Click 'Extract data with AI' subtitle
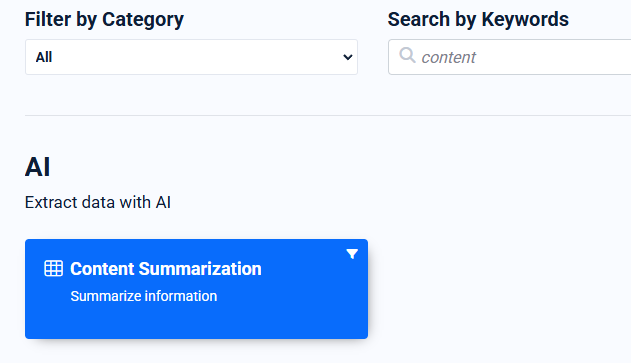Viewport: 631px width, 363px height. click(98, 202)
